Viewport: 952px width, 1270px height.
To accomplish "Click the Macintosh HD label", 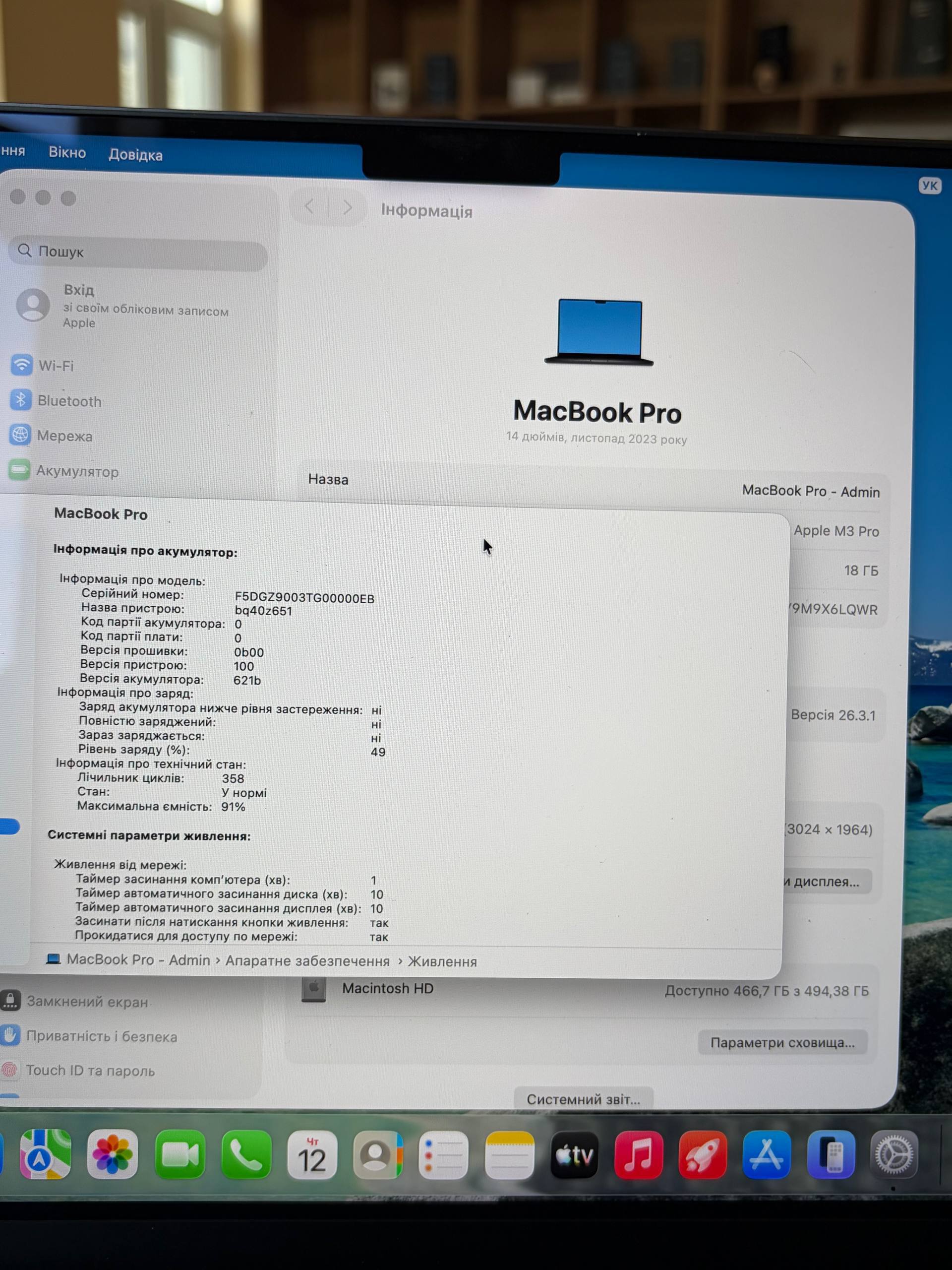I will tap(388, 988).
